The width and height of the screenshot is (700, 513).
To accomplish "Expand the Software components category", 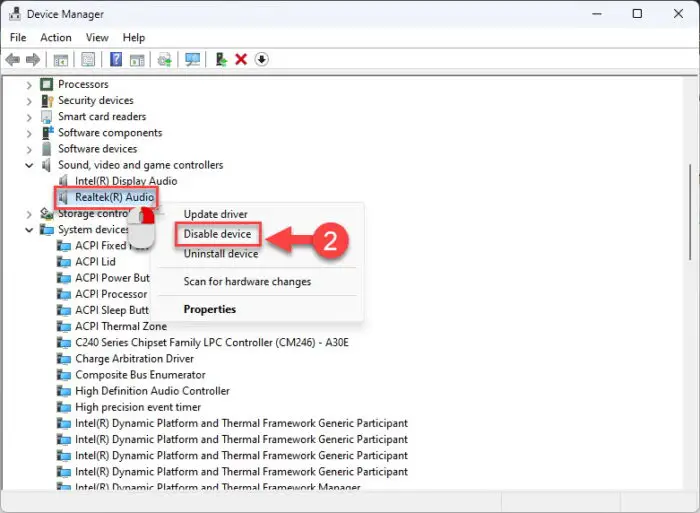I will 29,133.
